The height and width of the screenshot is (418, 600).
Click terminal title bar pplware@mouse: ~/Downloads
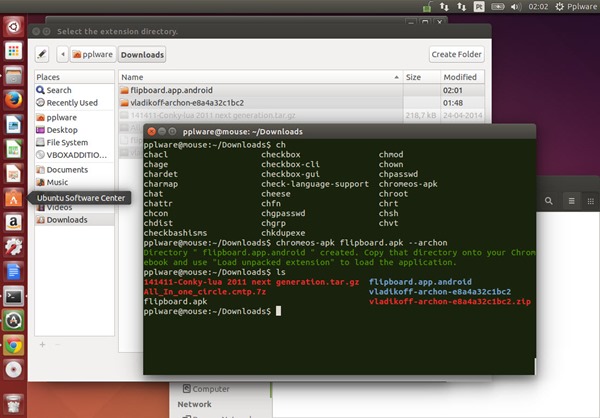pos(243,132)
